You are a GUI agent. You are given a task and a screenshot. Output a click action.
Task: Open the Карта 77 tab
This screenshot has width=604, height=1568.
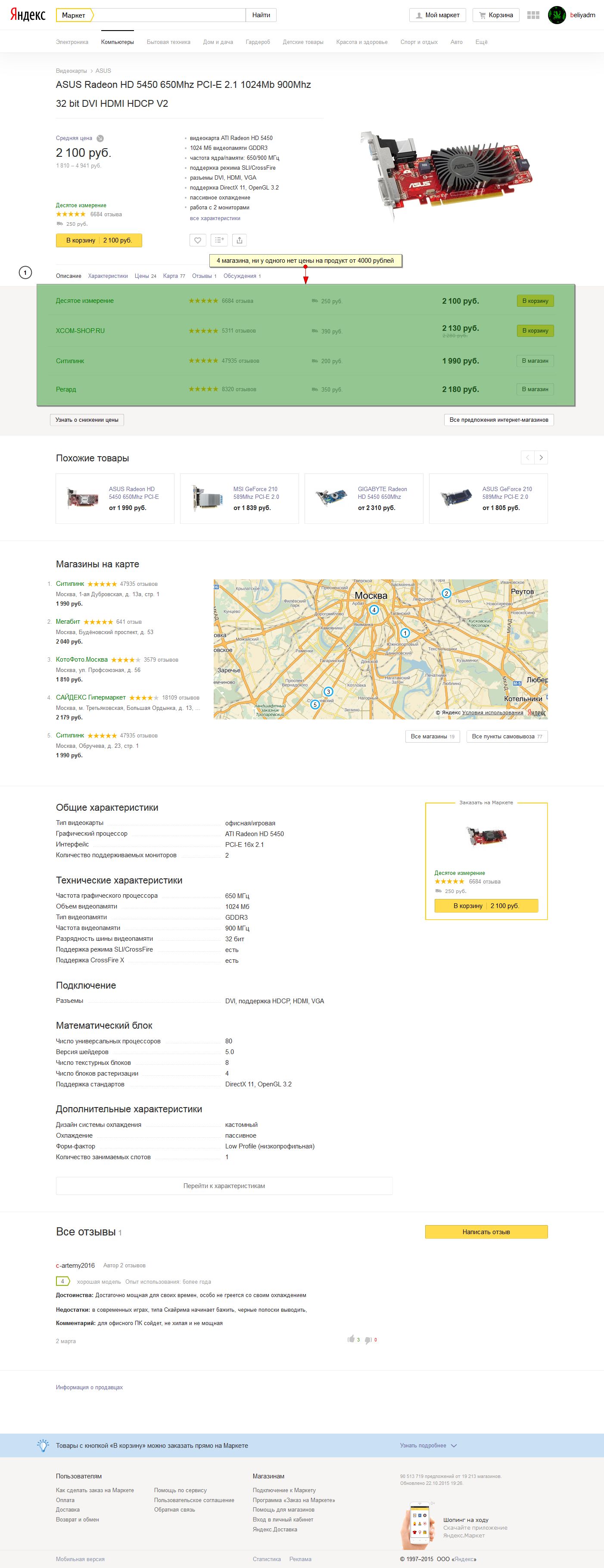pos(174,277)
